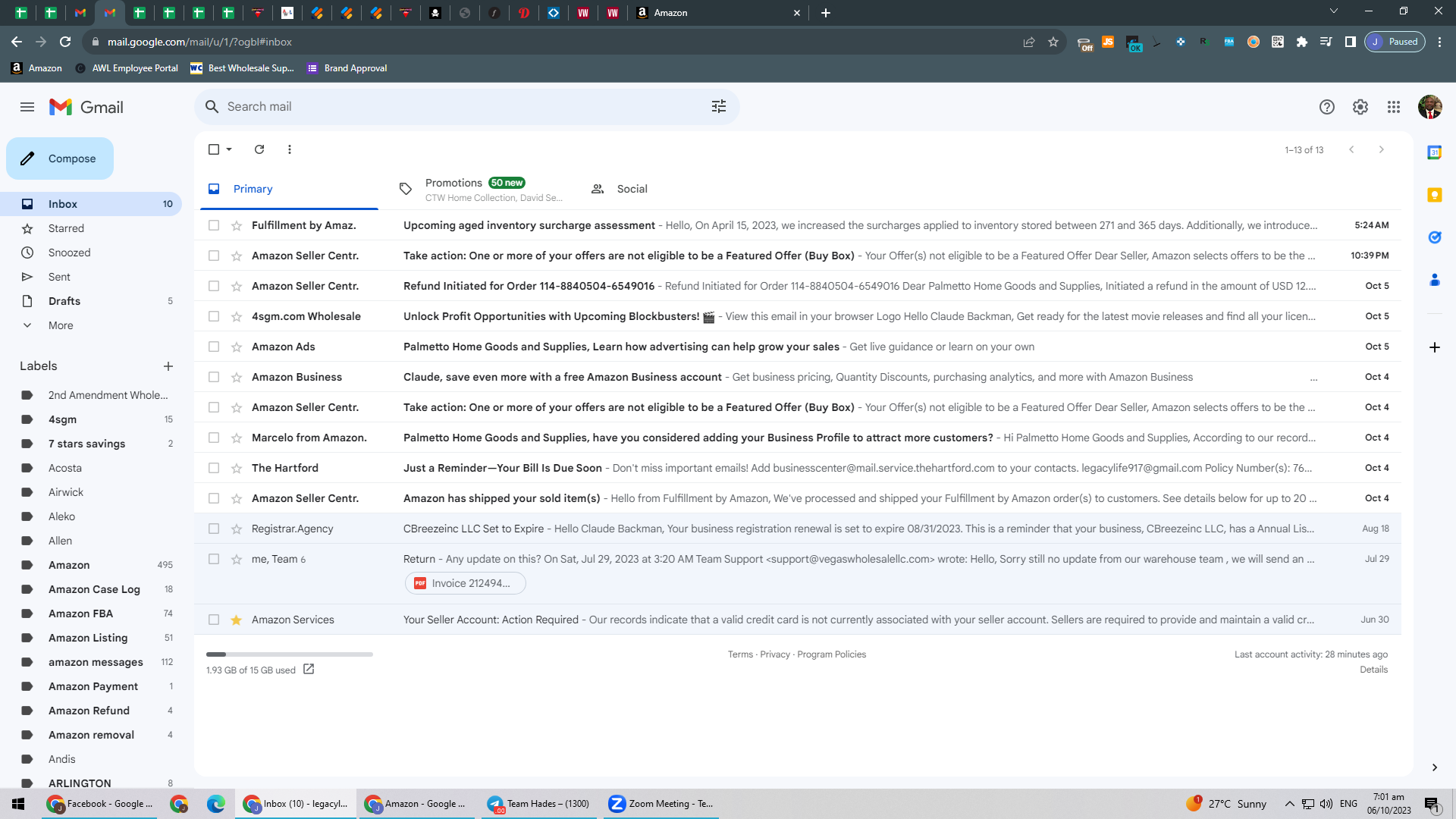Screen dimensions: 1456x819
Task: Select the Registrar.Agency email checkbox
Action: [214, 529]
